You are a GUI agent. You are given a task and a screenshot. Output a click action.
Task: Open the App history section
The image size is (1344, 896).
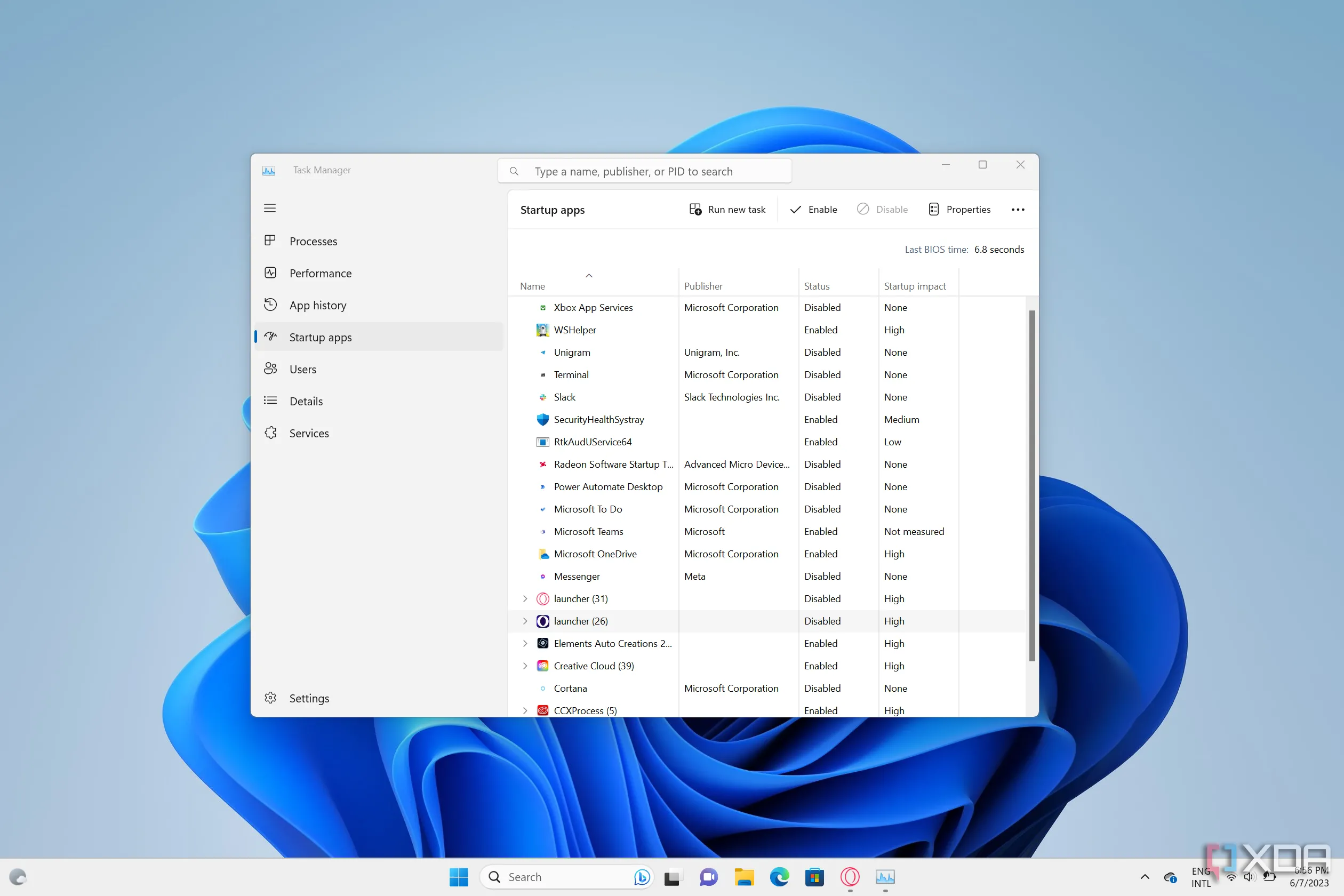318,305
